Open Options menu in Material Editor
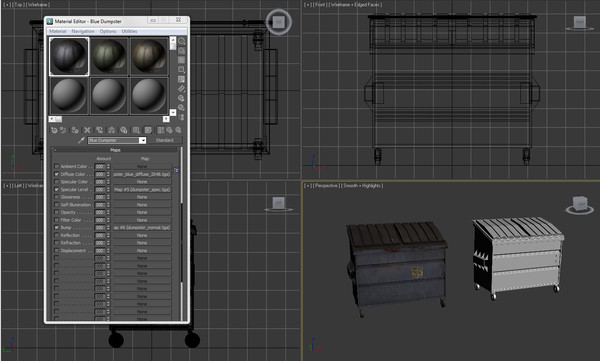The image size is (600, 361). point(108,31)
